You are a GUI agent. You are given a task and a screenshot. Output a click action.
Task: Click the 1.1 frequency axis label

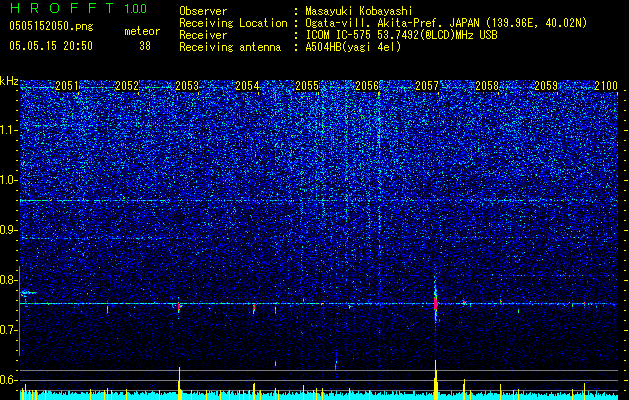9,130
